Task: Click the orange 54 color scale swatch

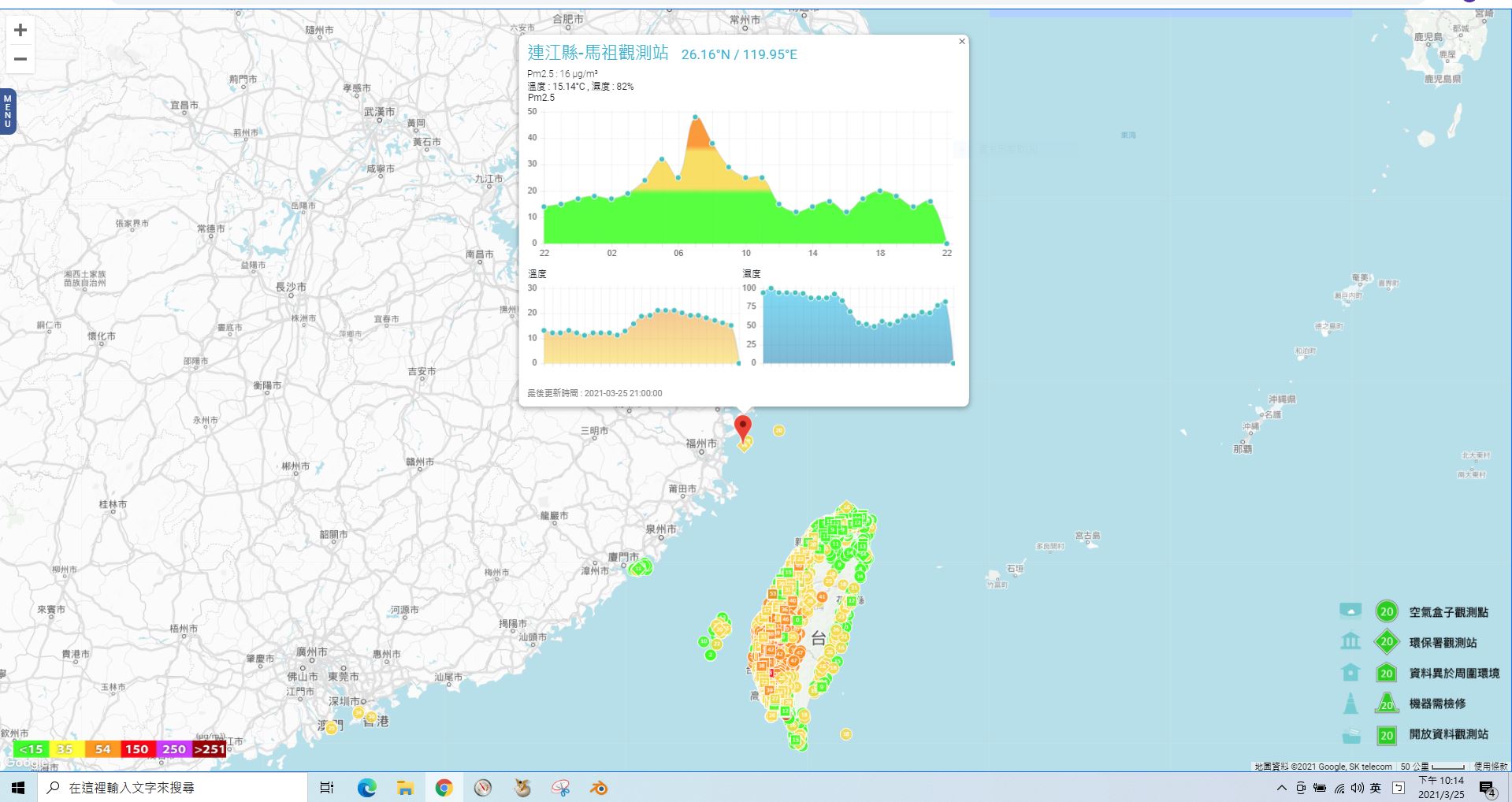Action: coord(102,749)
